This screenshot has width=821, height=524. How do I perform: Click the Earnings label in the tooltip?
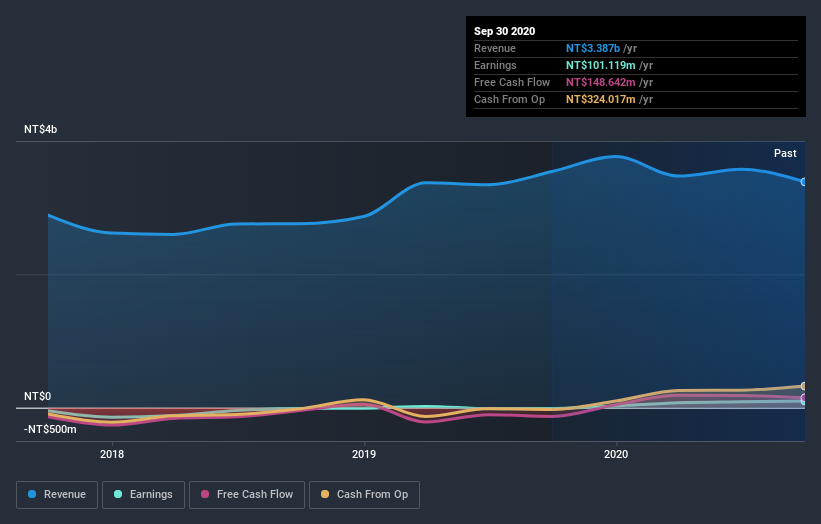tap(495, 65)
